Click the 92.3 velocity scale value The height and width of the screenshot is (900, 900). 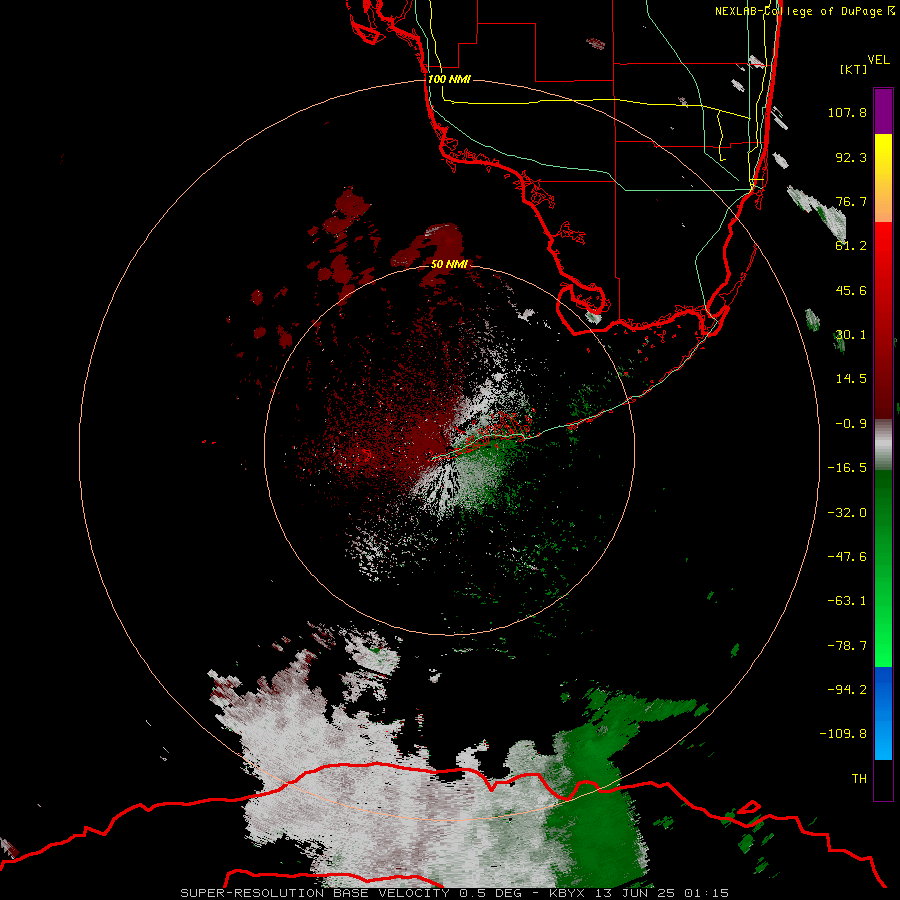click(851, 157)
